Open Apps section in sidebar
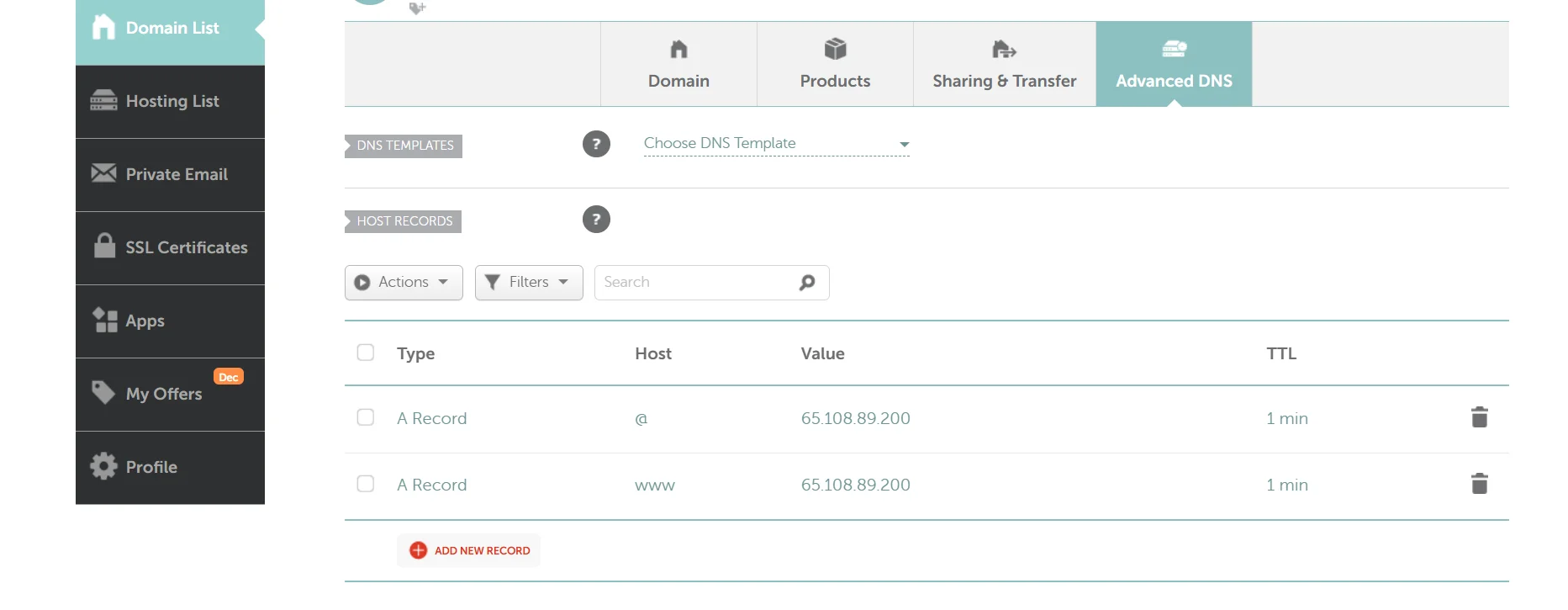The height and width of the screenshot is (610, 1568). click(170, 321)
